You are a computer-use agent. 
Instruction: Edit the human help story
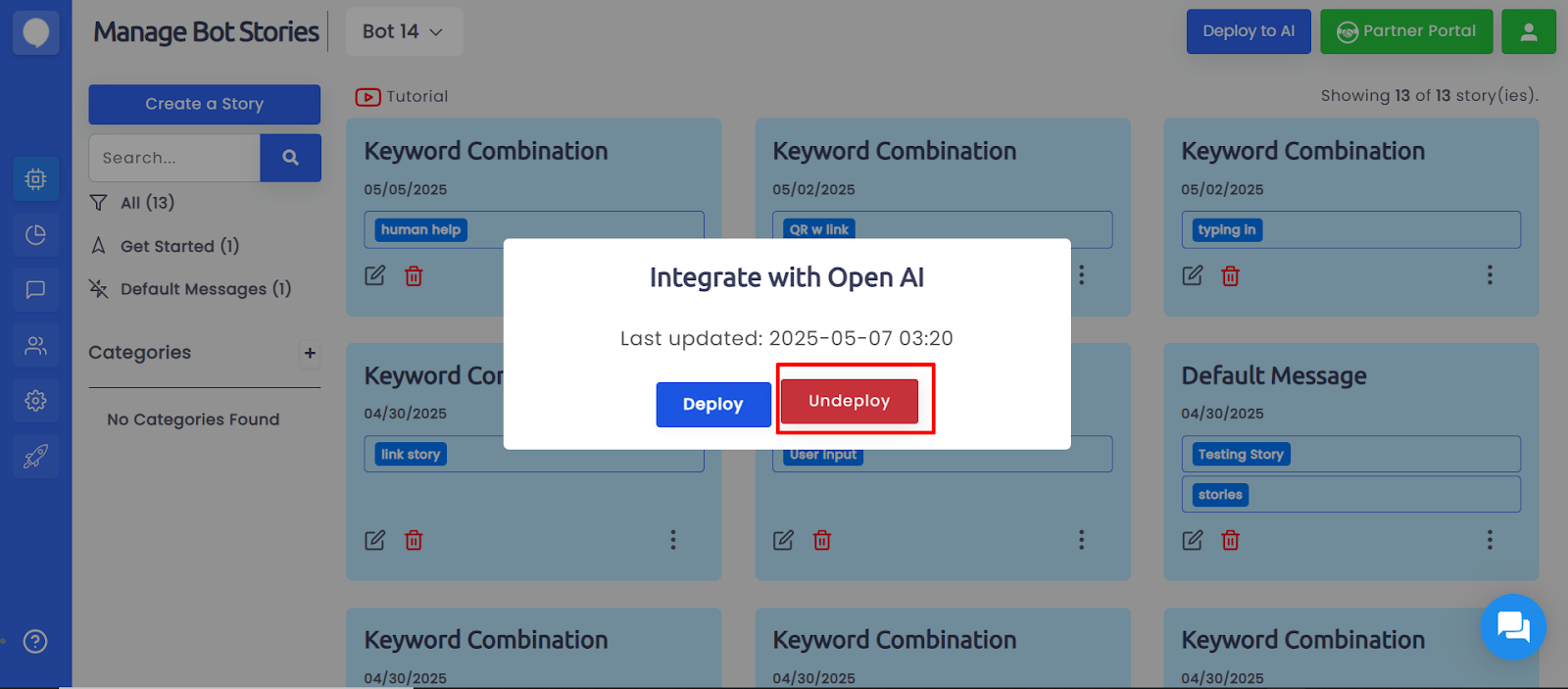tap(375, 275)
